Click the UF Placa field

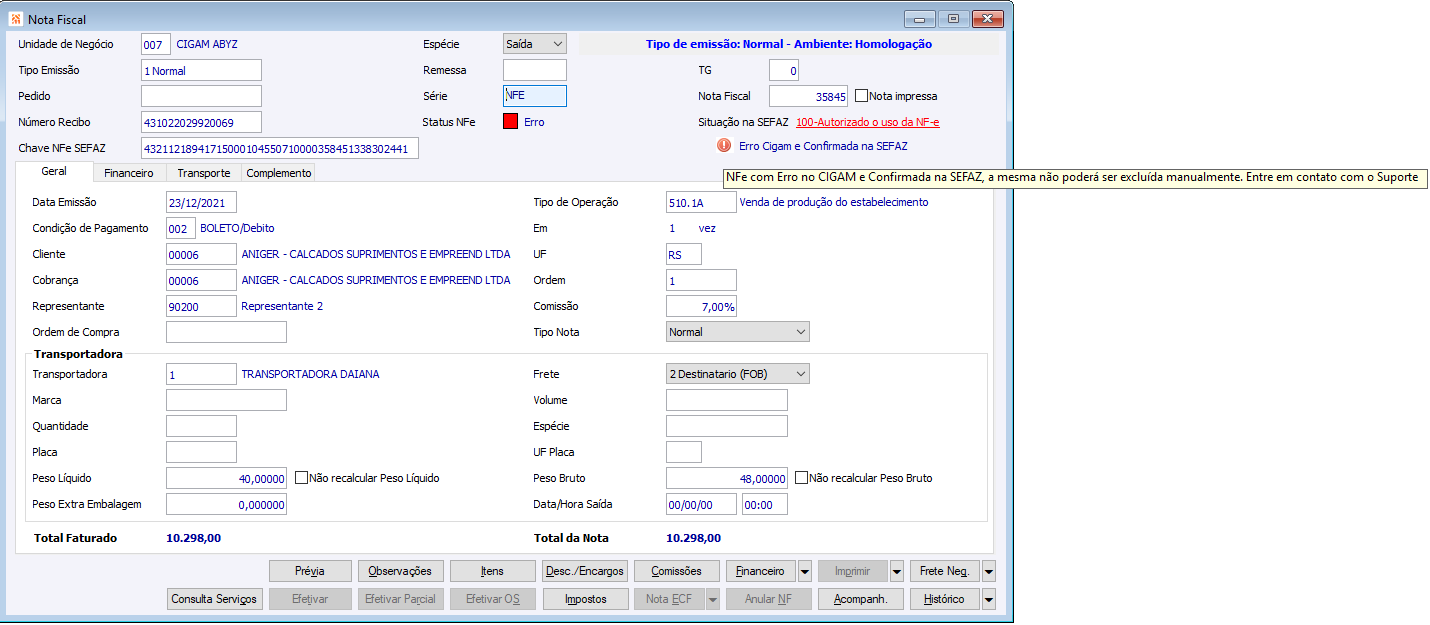pyautogui.click(x=684, y=452)
